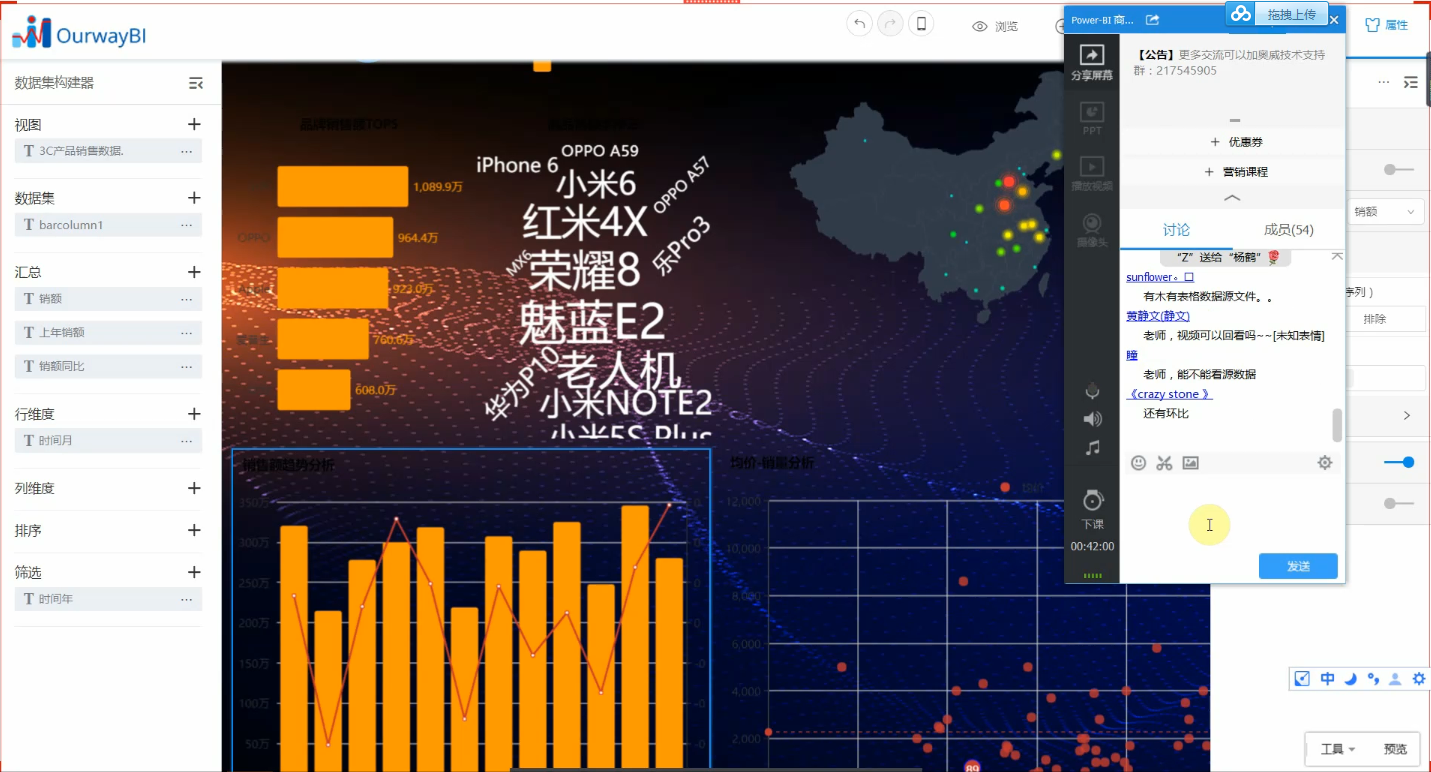1431x772 pixels.
Task: Switch to the 讨论 tab
Action: click(1176, 230)
